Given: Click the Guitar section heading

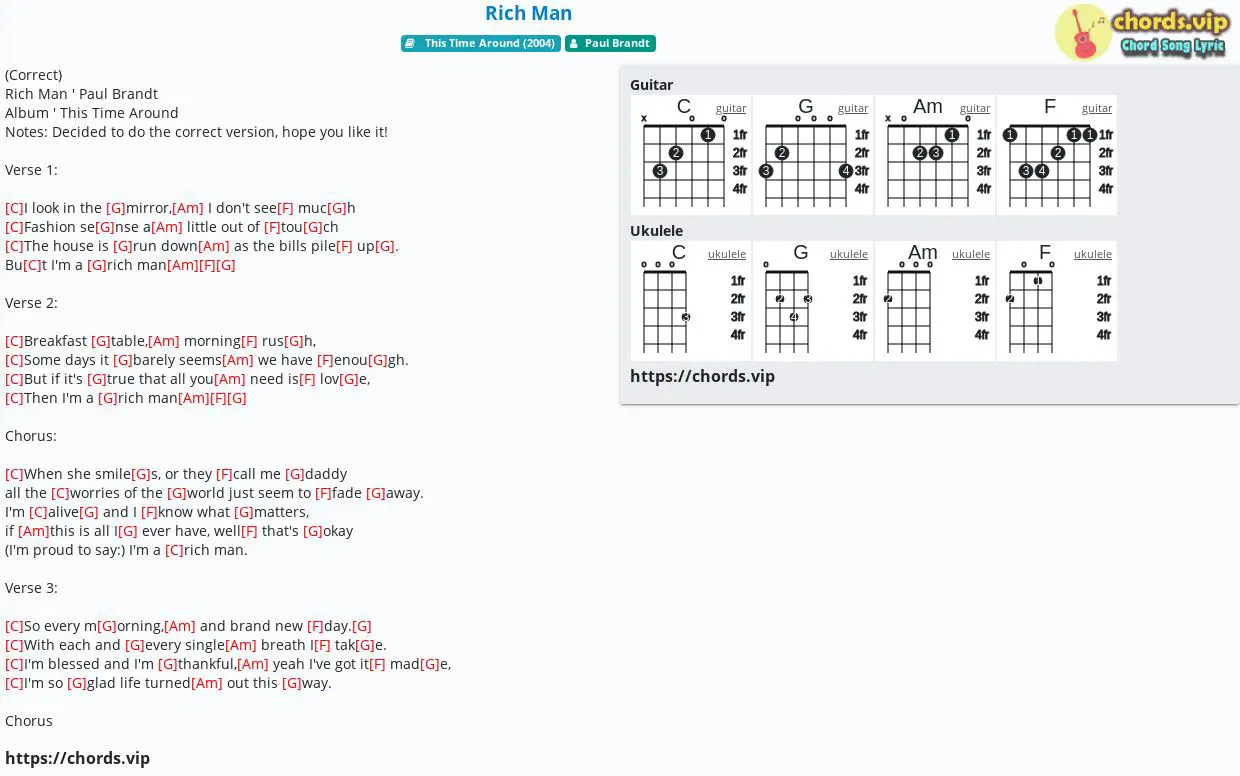Looking at the screenshot, I should [x=651, y=85].
